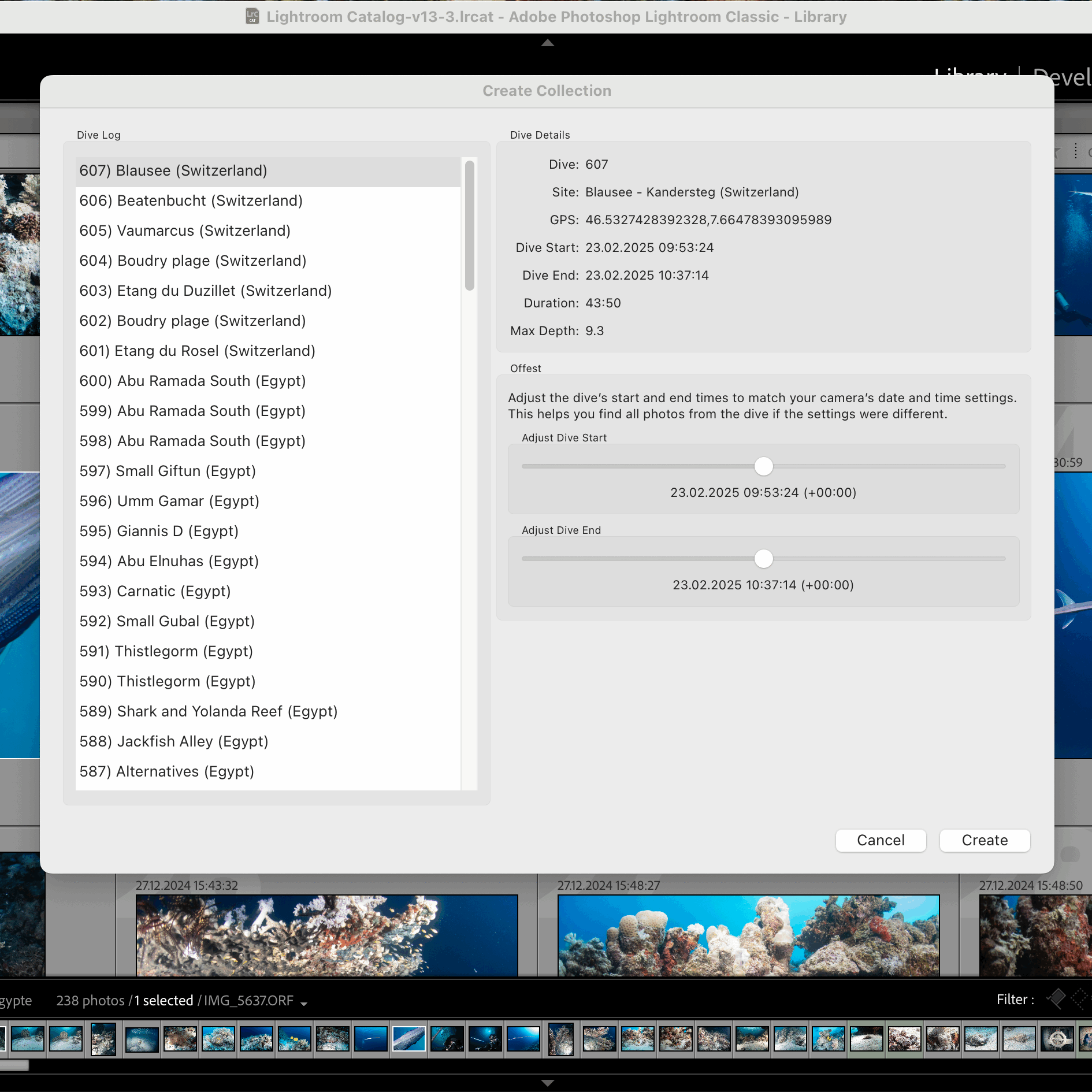The image size is (1092, 1092).
Task: Select dive 592) Small Gubal (Egypt)
Action: (268, 622)
